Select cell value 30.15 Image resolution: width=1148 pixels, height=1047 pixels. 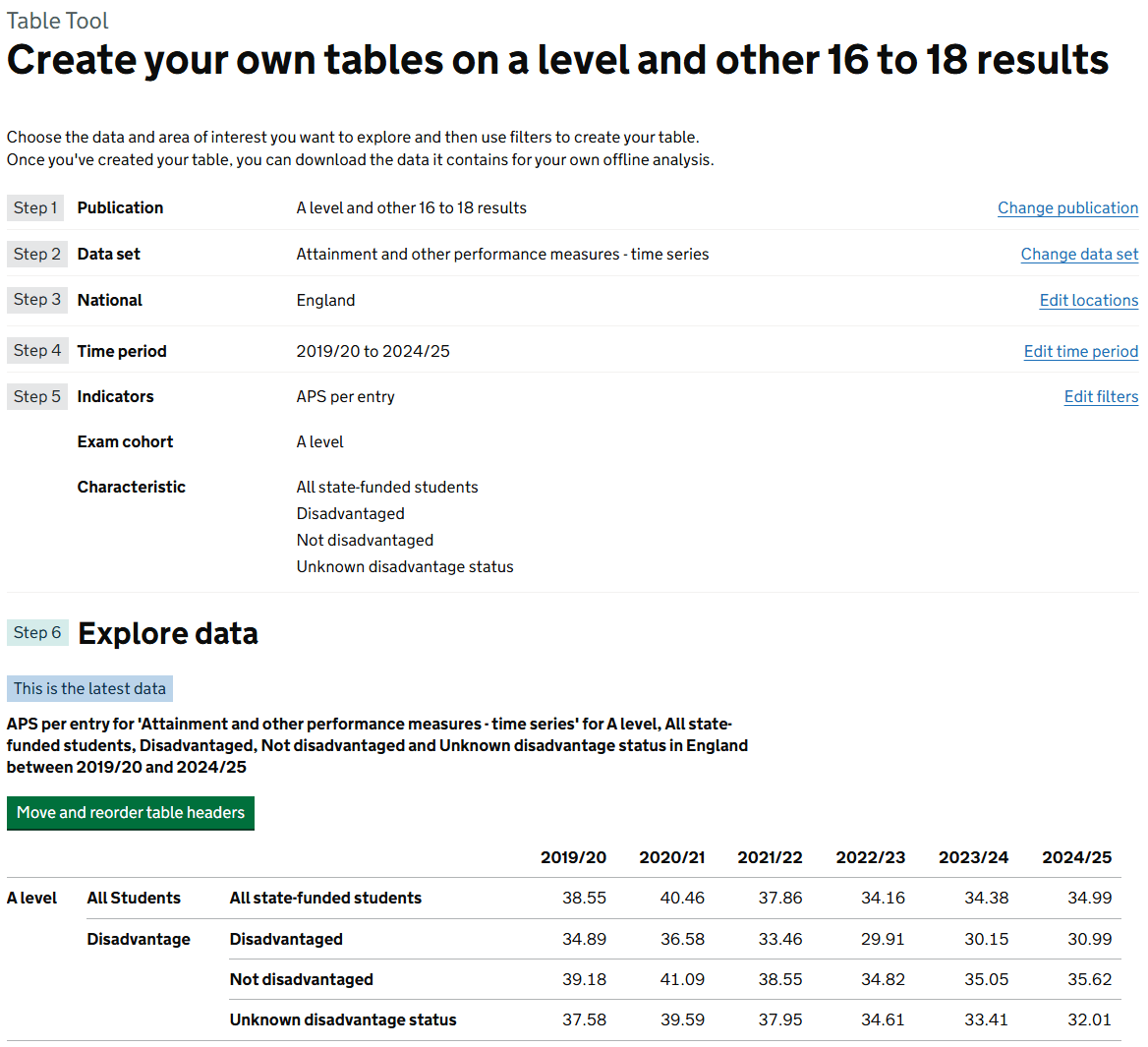(986, 940)
